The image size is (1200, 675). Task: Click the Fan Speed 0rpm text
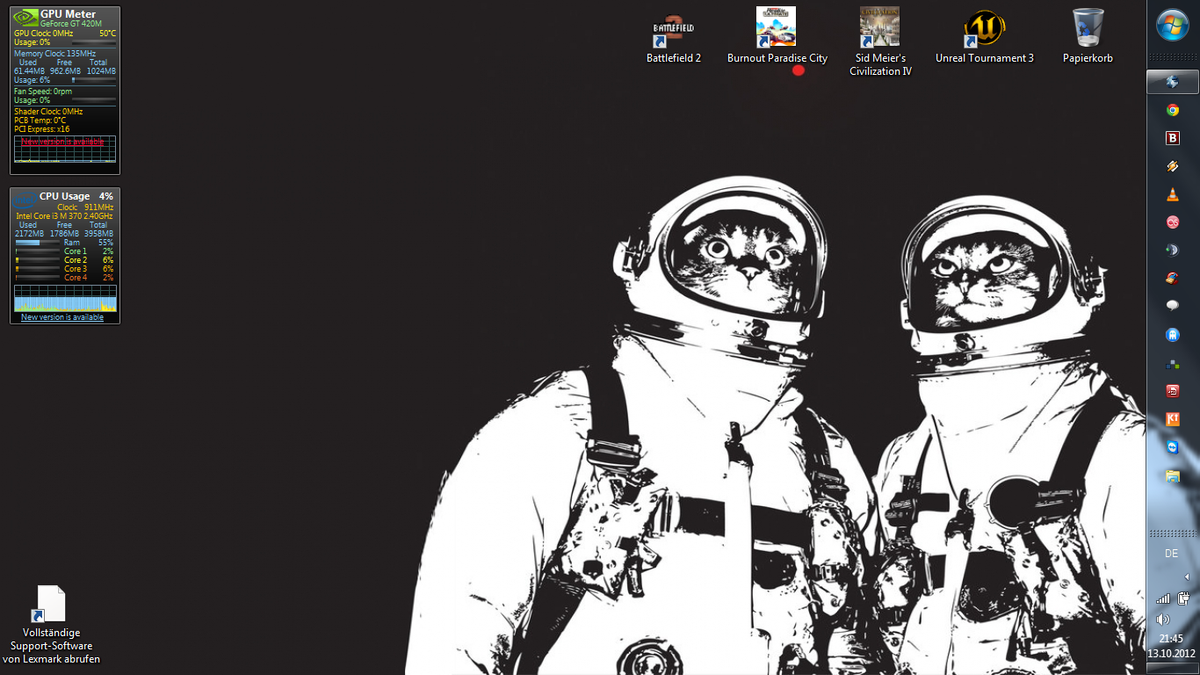43,91
